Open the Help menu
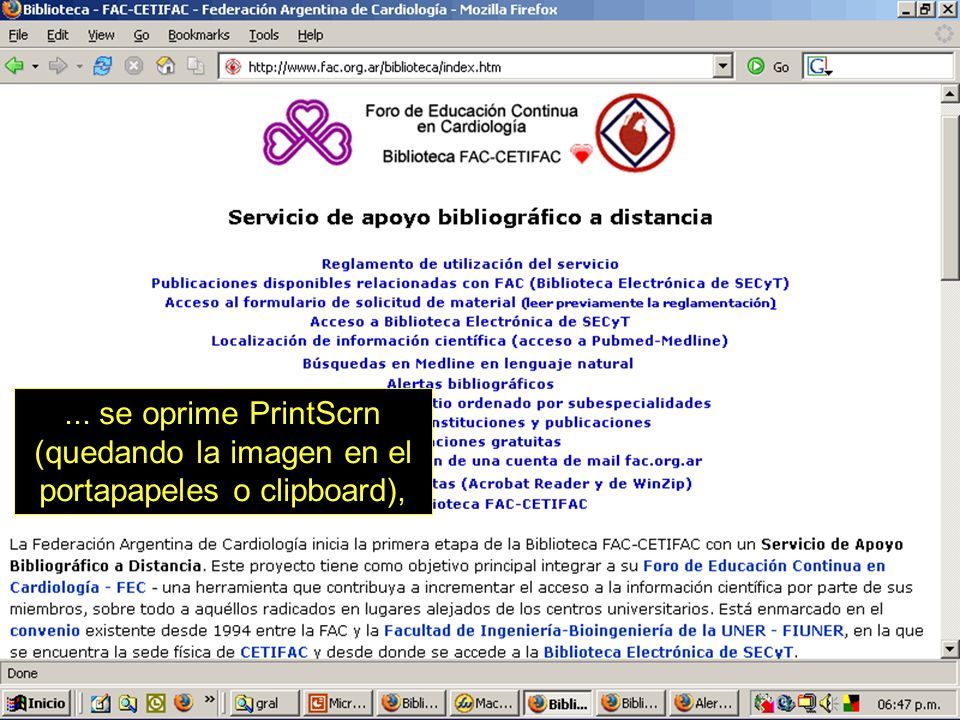 coord(310,36)
